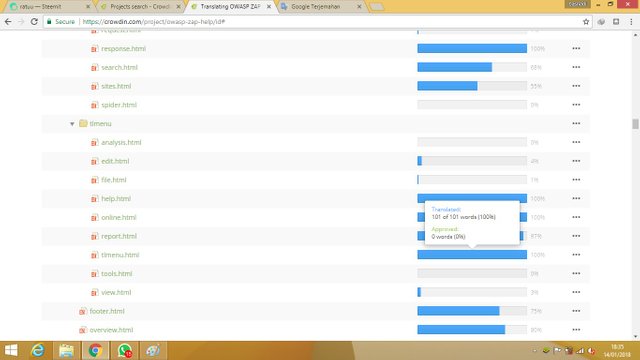
Task: Open the Chrome three-dot menu
Action: point(631,22)
